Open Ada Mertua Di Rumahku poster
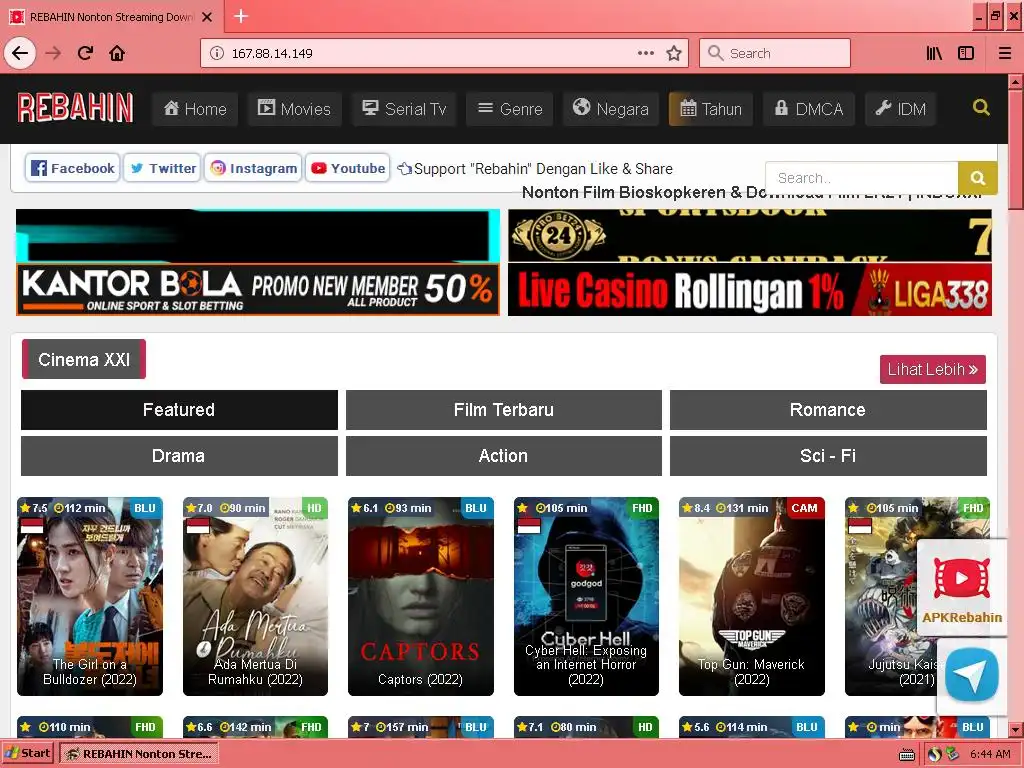1024x768 pixels. coord(255,596)
